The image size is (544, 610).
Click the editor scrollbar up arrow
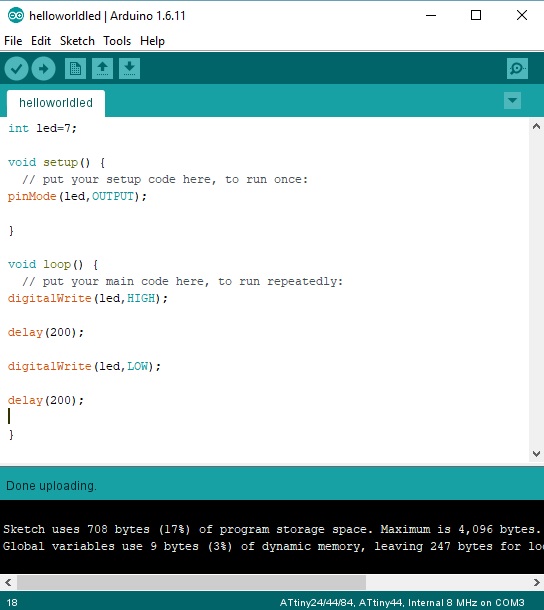(537, 126)
